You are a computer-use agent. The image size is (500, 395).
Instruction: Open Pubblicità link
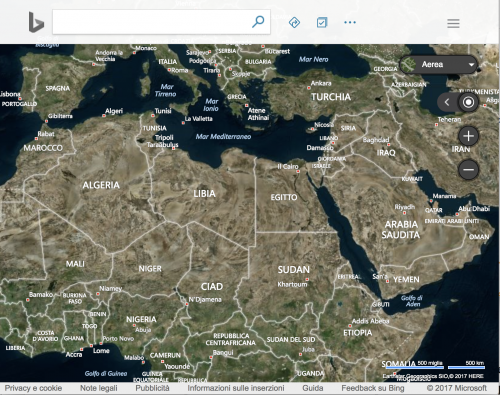152,388
